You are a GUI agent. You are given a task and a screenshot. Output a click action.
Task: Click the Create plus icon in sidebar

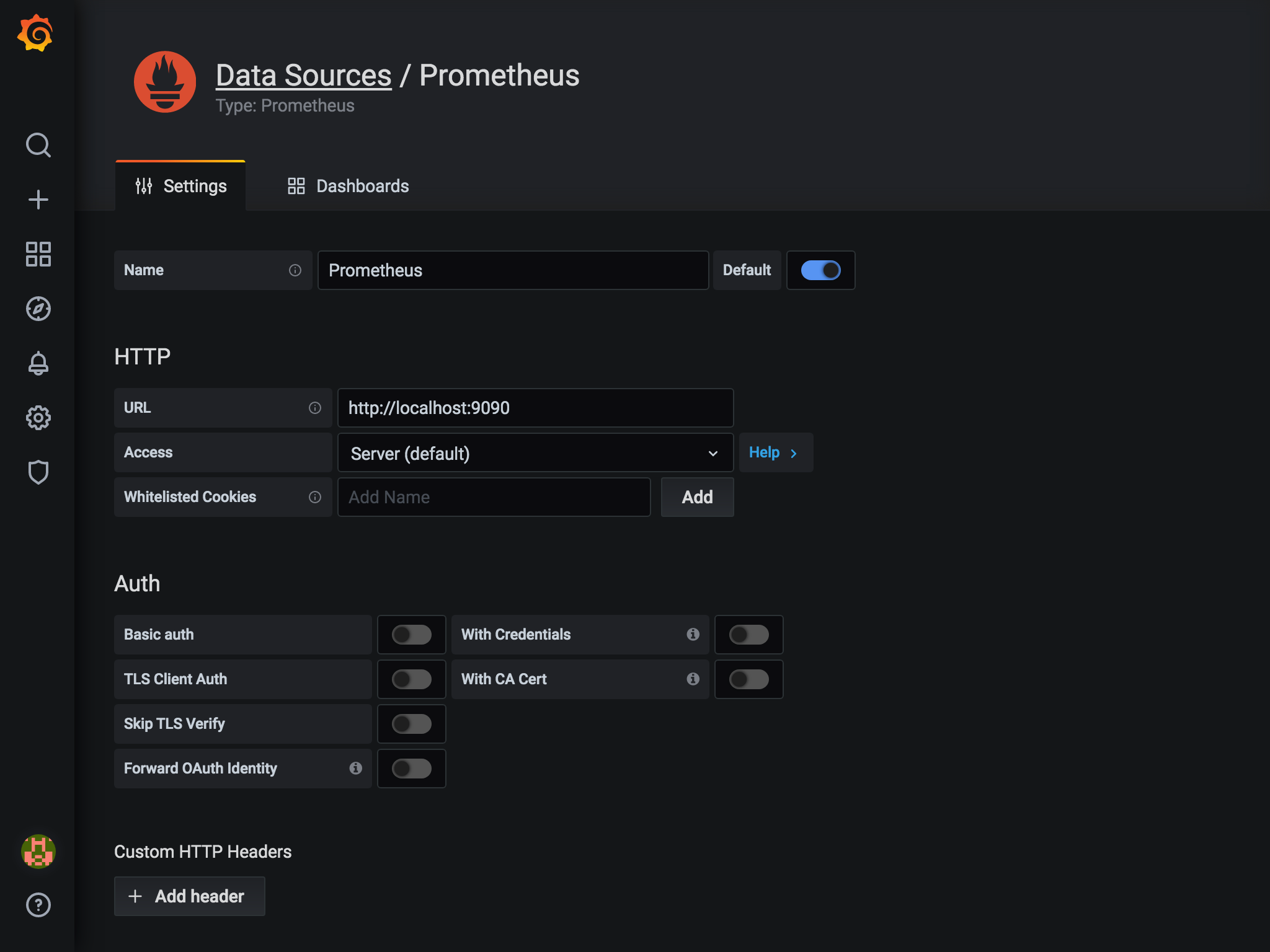[x=38, y=200]
